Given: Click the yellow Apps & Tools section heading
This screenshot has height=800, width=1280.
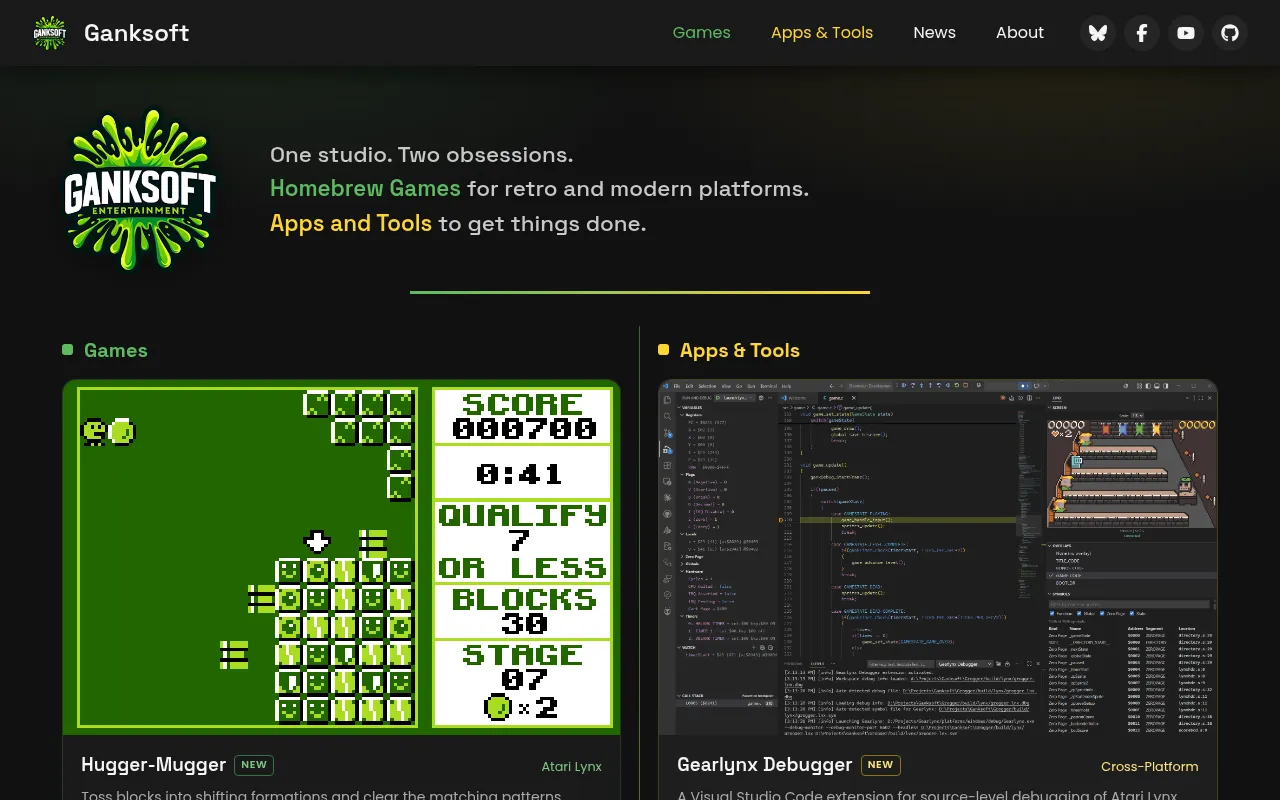Looking at the screenshot, I should click(x=739, y=350).
